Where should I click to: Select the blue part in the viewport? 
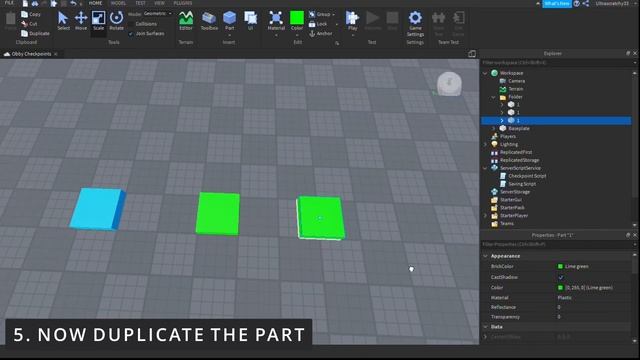click(x=98, y=209)
